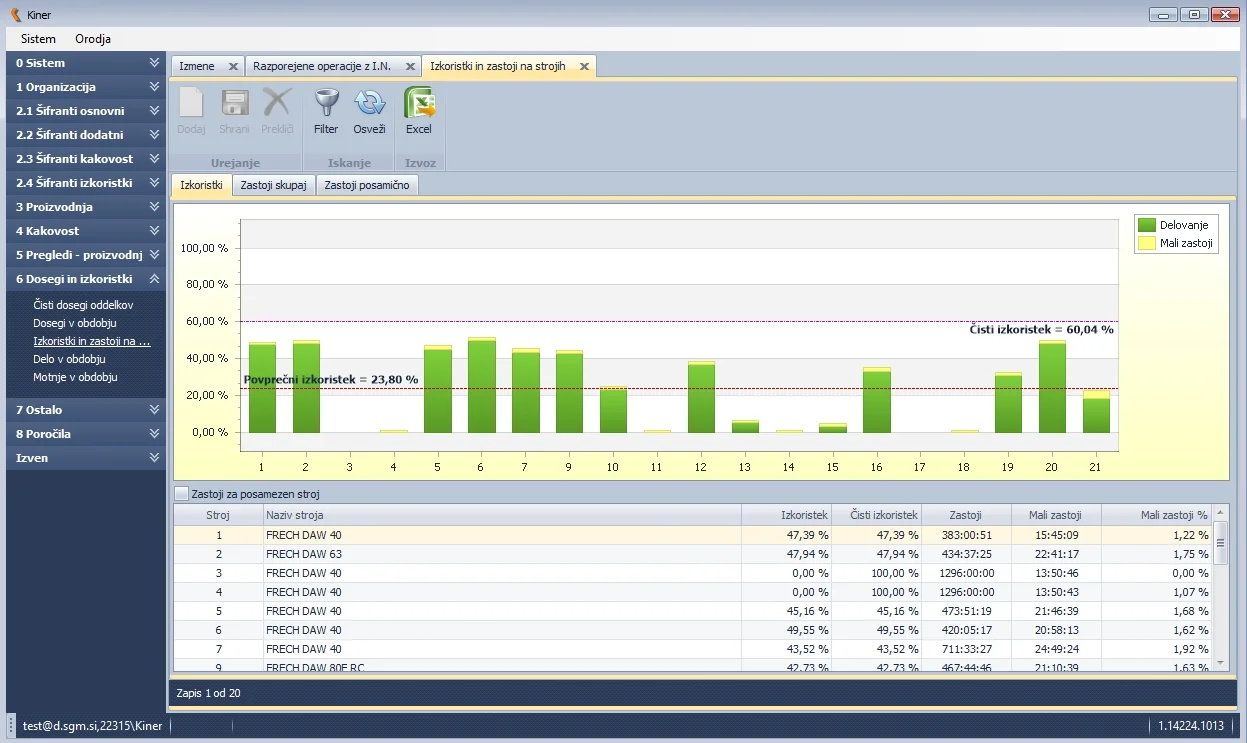Select the Izkoristki sub-tab
This screenshot has width=1247, height=743.
click(201, 185)
